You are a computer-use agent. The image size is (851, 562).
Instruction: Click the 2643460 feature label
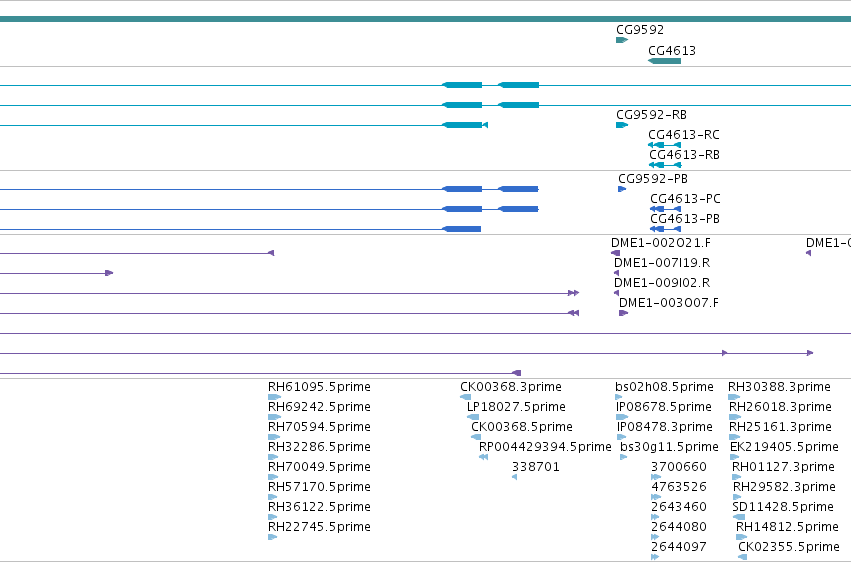[679, 507]
